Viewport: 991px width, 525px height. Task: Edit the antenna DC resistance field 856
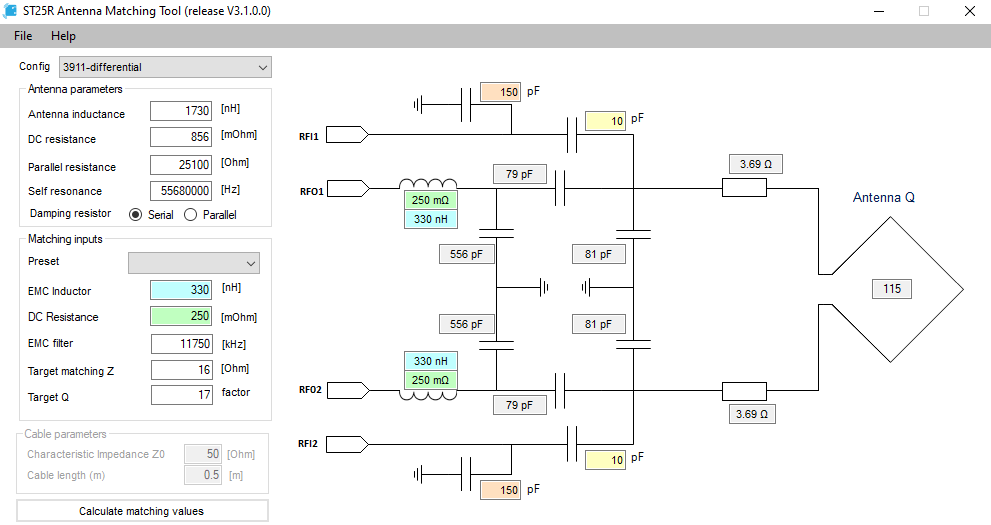pos(181,136)
